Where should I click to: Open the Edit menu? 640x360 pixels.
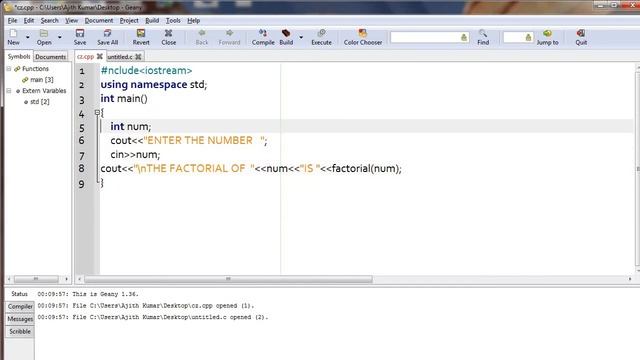tap(29, 20)
